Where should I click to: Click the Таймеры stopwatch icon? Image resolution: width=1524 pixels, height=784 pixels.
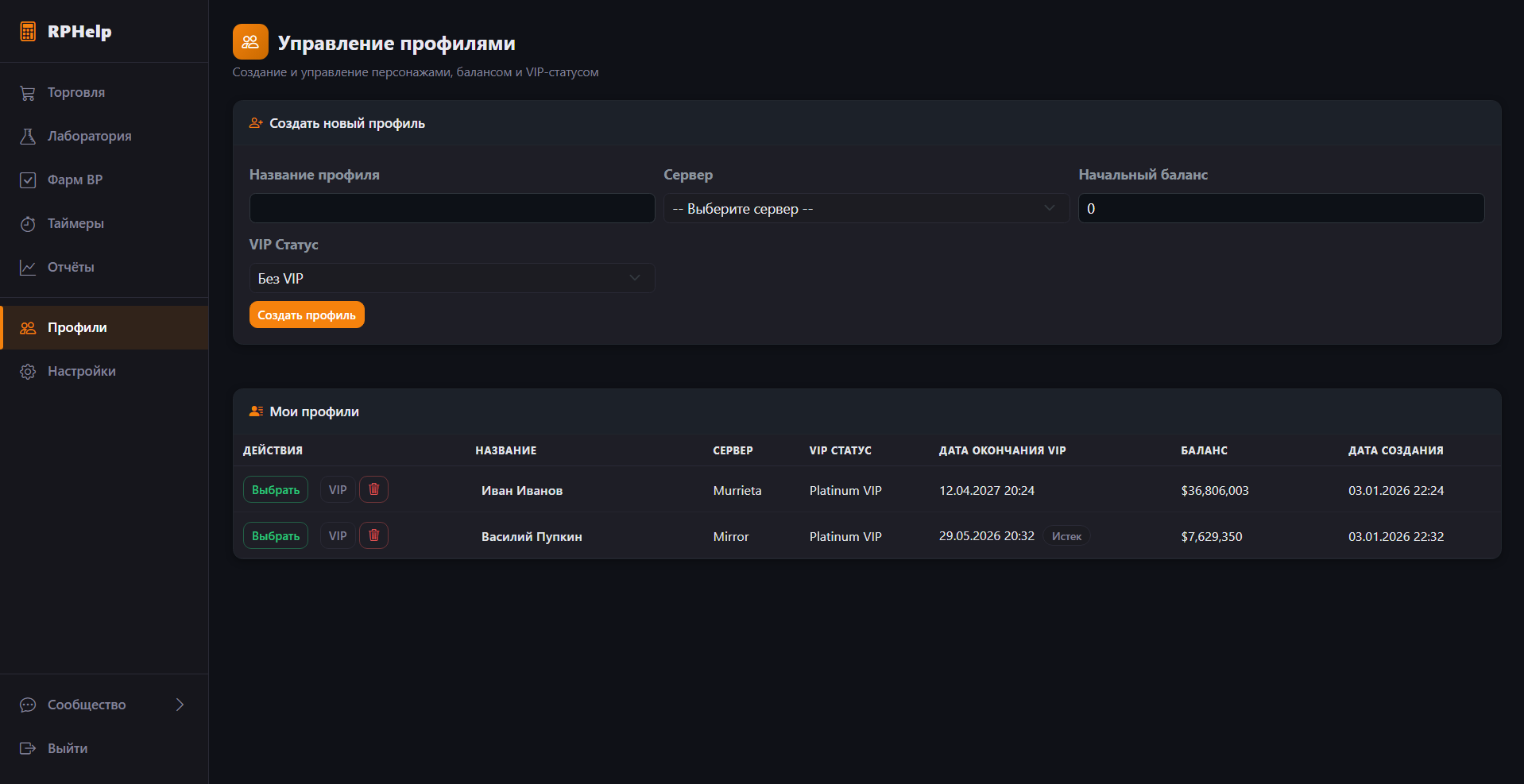[28, 224]
